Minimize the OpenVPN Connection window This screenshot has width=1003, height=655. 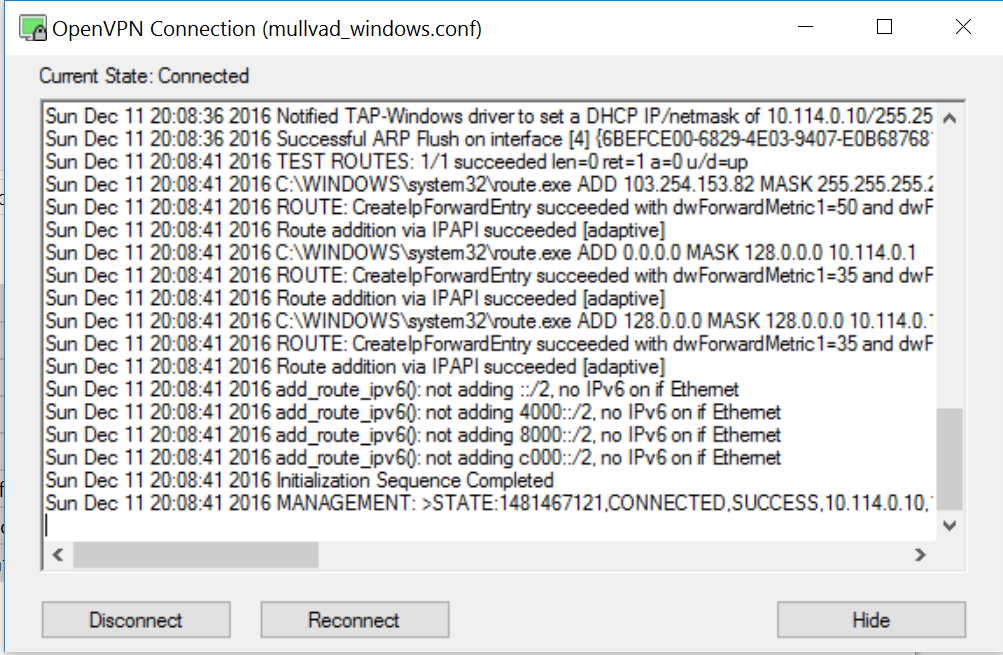(805, 28)
